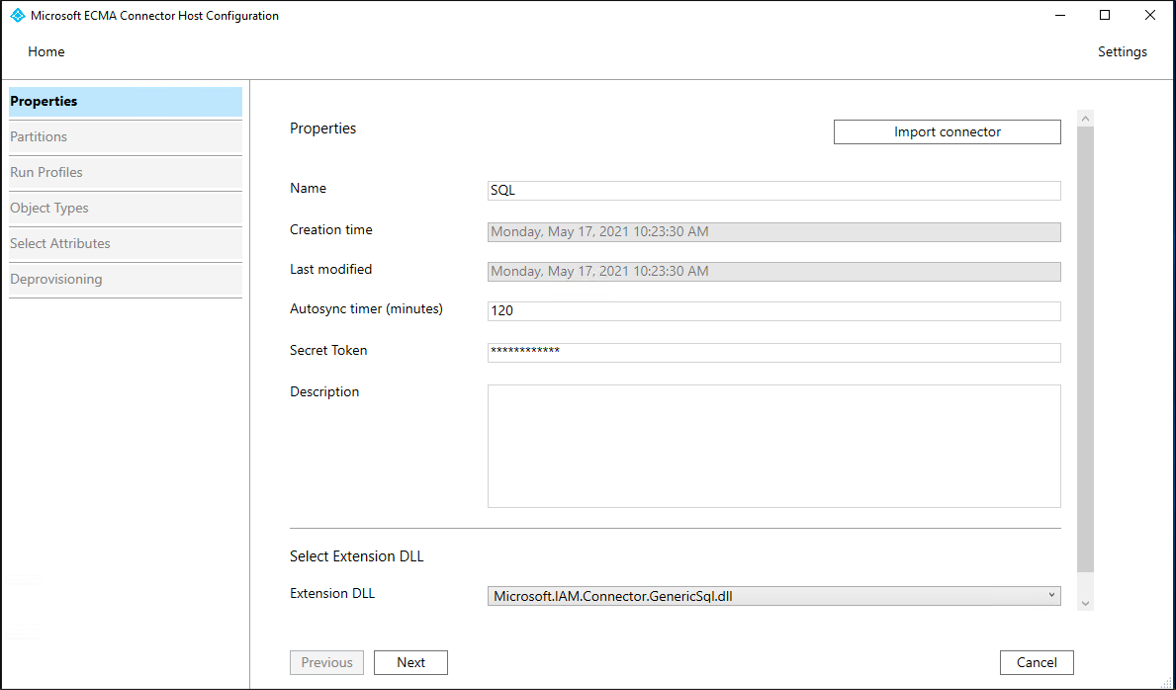1176x690 pixels.
Task: Open the Extension DLL dropdown
Action: coord(774,596)
